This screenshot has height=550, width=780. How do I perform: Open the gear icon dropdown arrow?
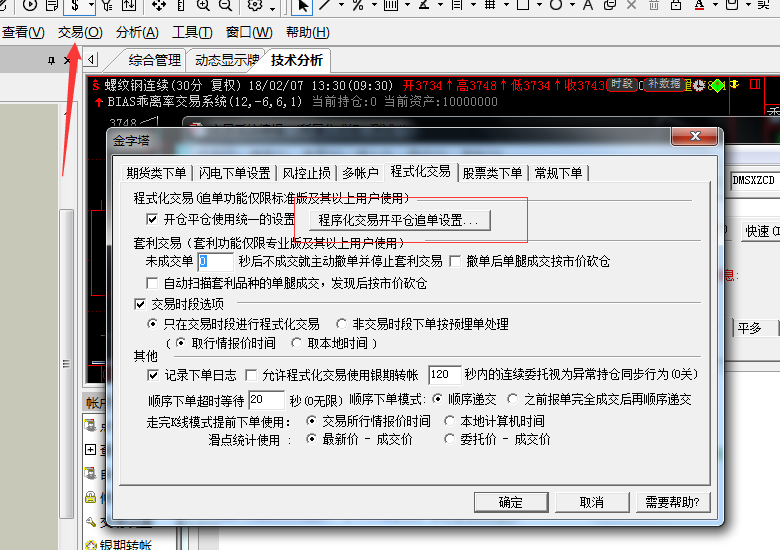pyautogui.click(x=273, y=7)
